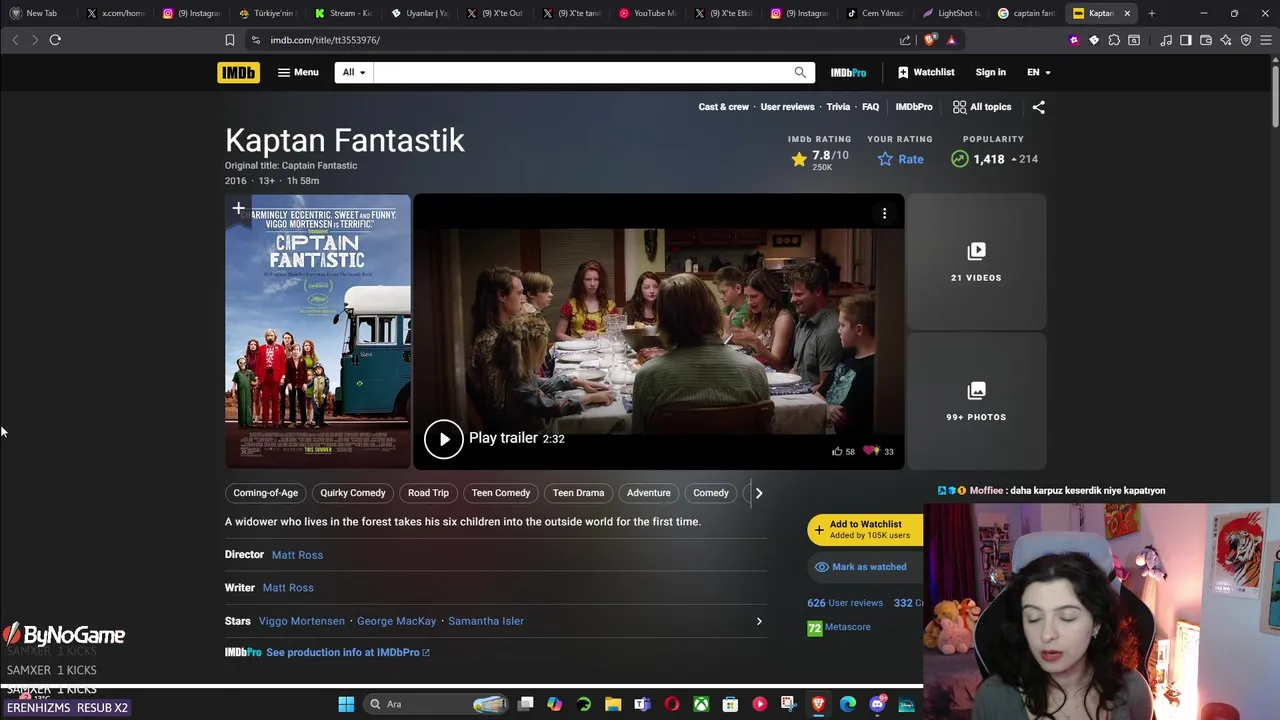Click Sign in
The image size is (1280, 720).
coord(990,72)
